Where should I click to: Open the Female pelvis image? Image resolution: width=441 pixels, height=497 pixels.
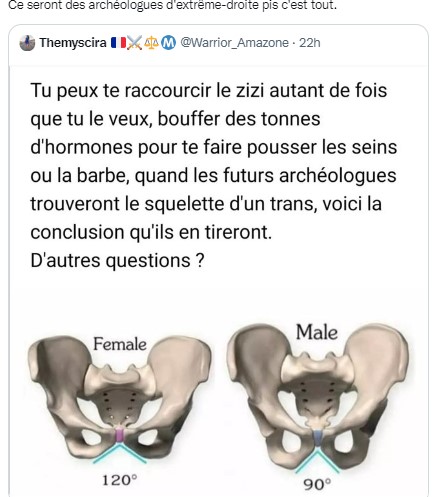point(119,401)
